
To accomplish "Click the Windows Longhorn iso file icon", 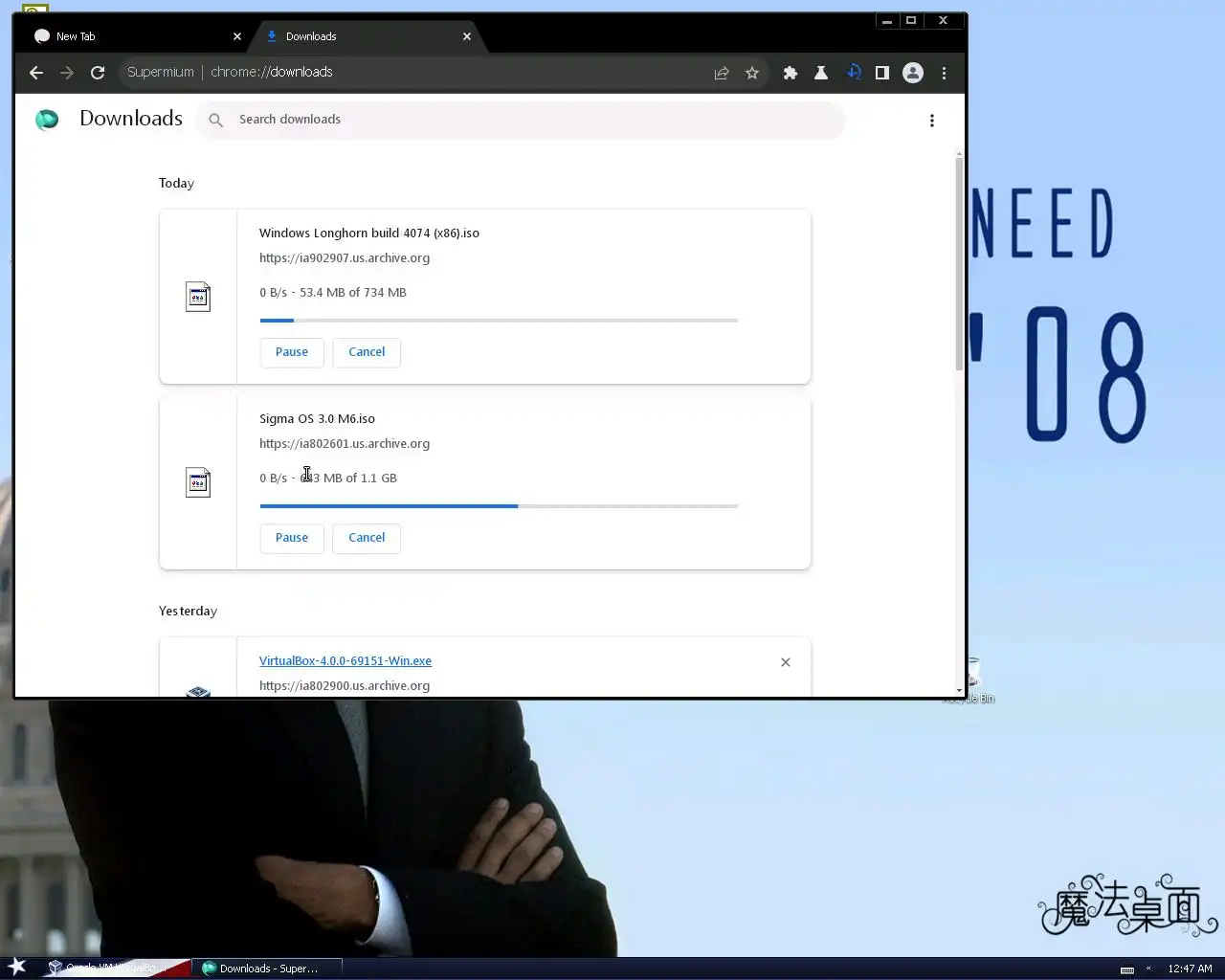I will pyautogui.click(x=198, y=297).
